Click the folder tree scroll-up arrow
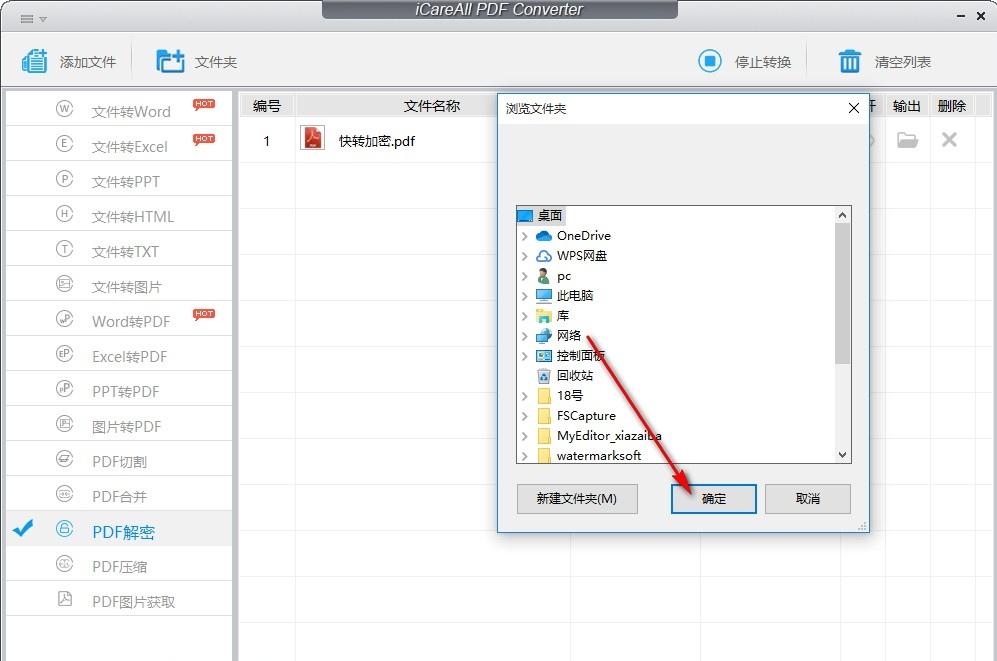The width and height of the screenshot is (997, 661). tap(842, 215)
